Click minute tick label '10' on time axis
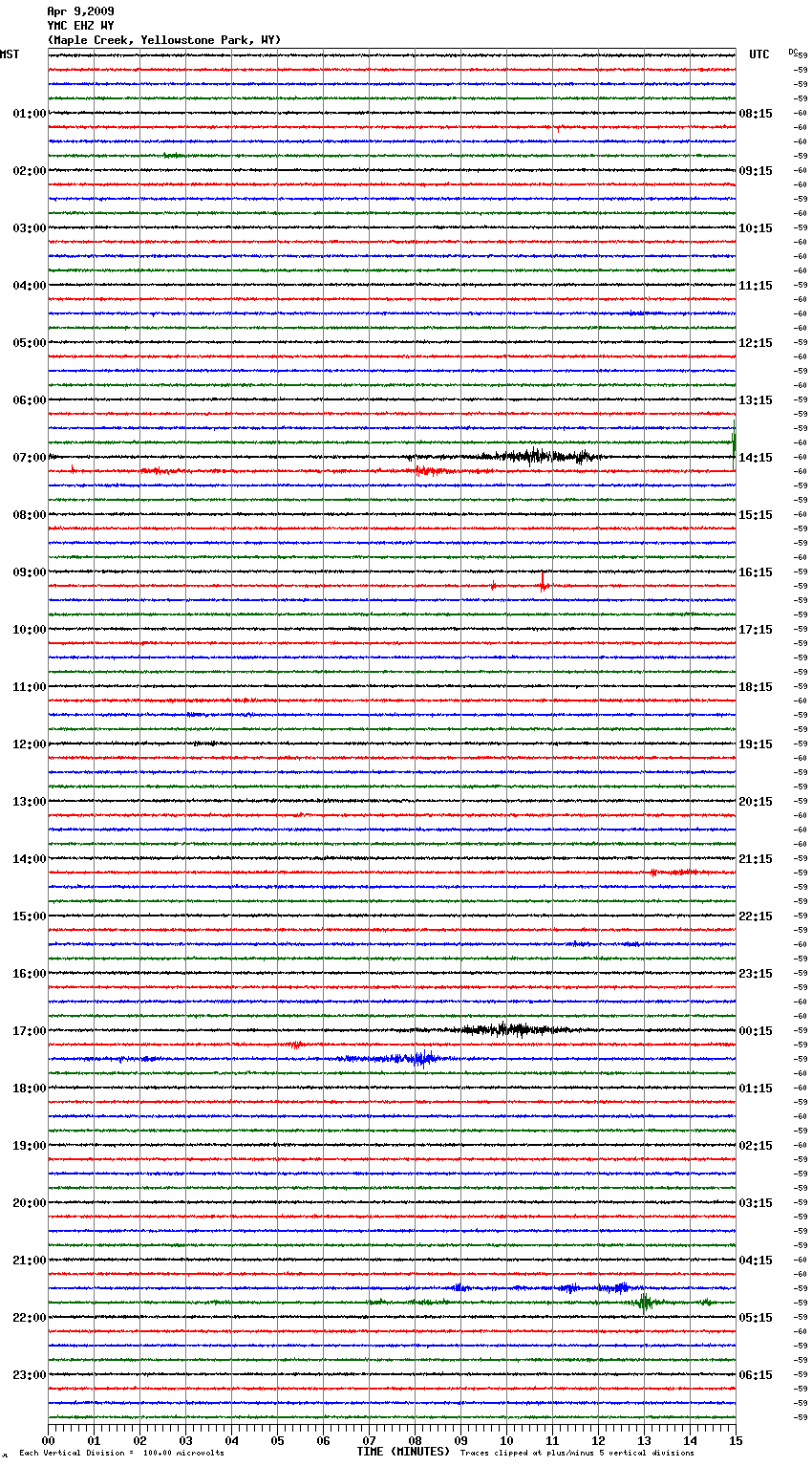This screenshot has width=812, height=1466. point(506,1440)
